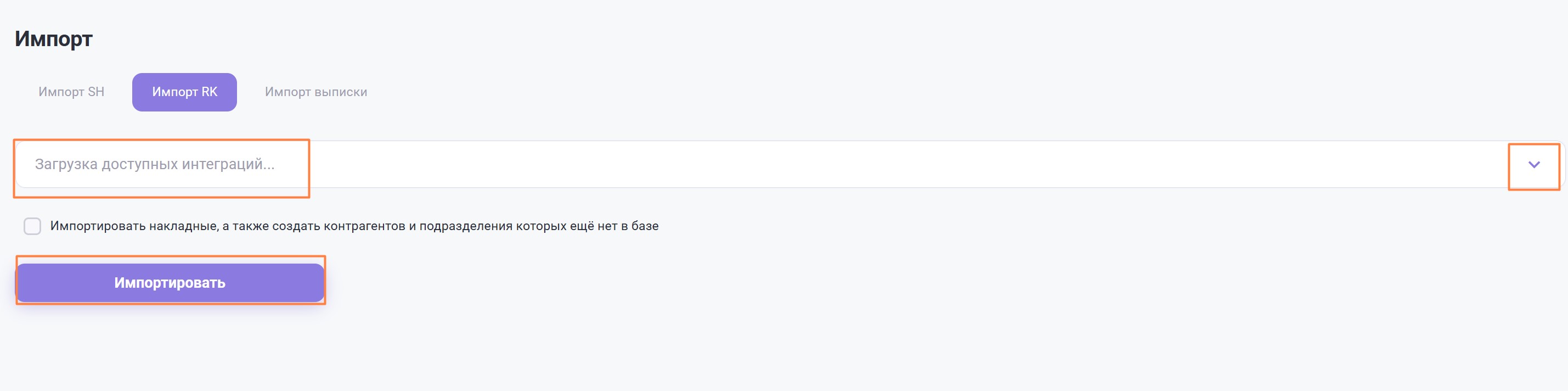Click the down arrow in the integration selector
The width and height of the screenshot is (1568, 391).
pyautogui.click(x=1533, y=164)
